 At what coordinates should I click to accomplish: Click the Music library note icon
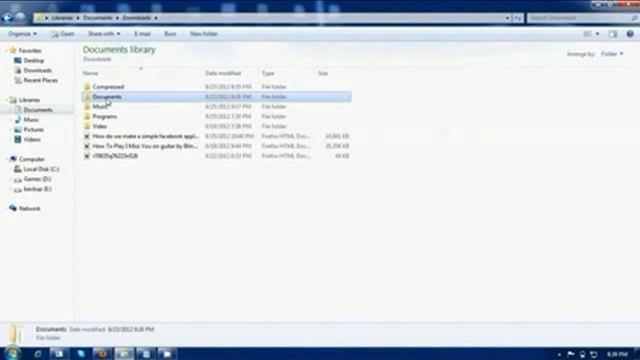click(18, 120)
